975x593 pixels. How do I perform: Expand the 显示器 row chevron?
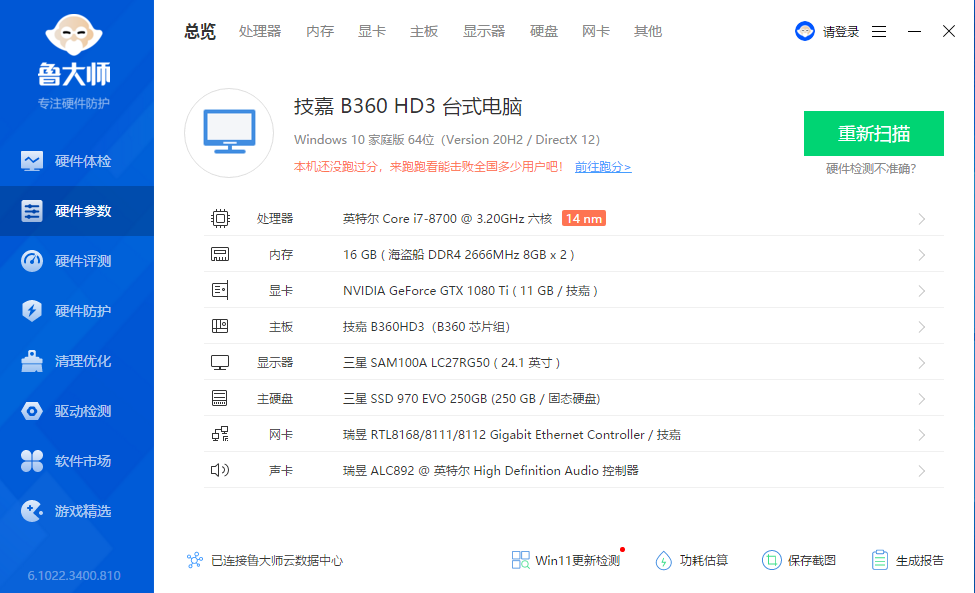tap(922, 363)
